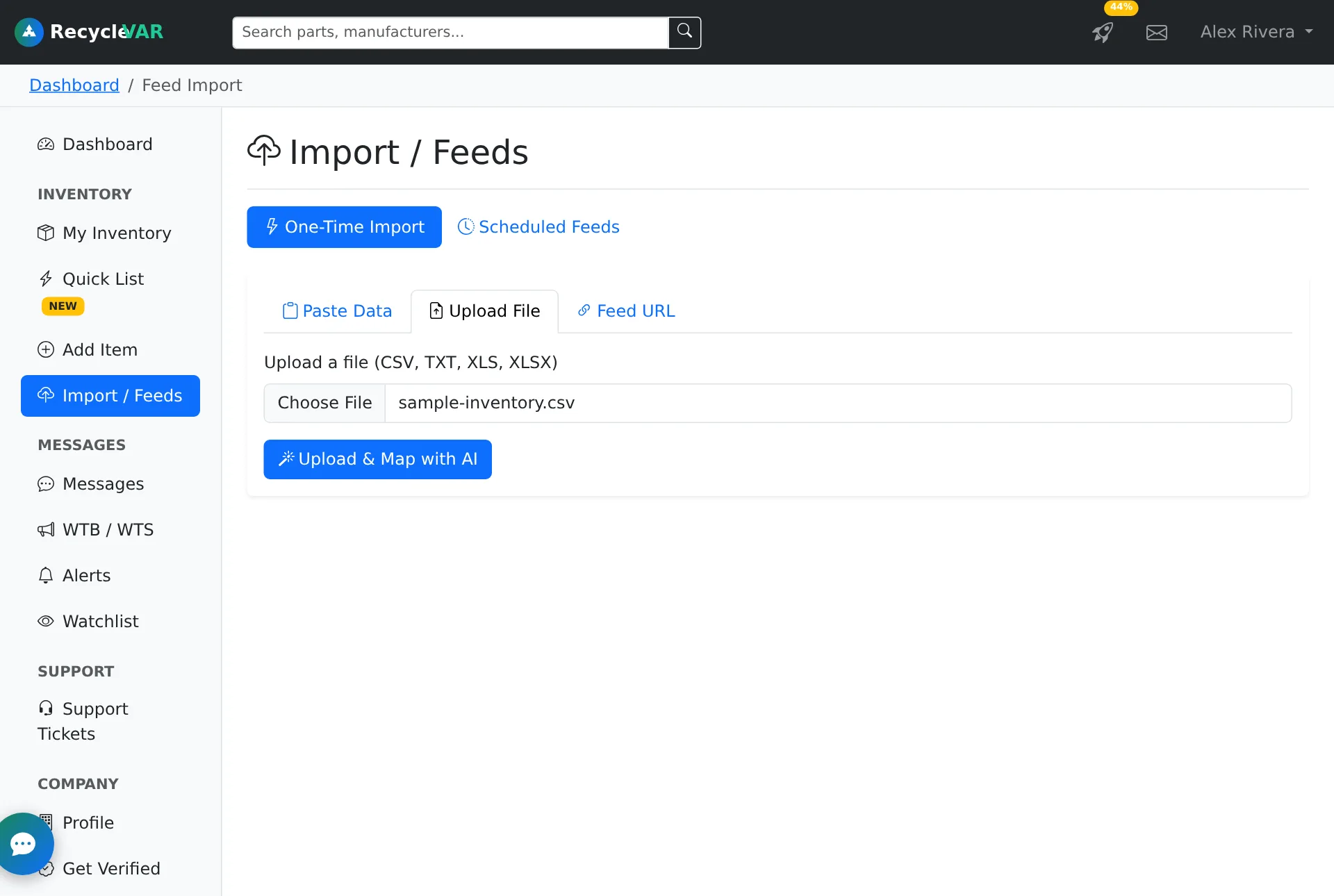Open the rocket progress icon

click(x=1102, y=32)
